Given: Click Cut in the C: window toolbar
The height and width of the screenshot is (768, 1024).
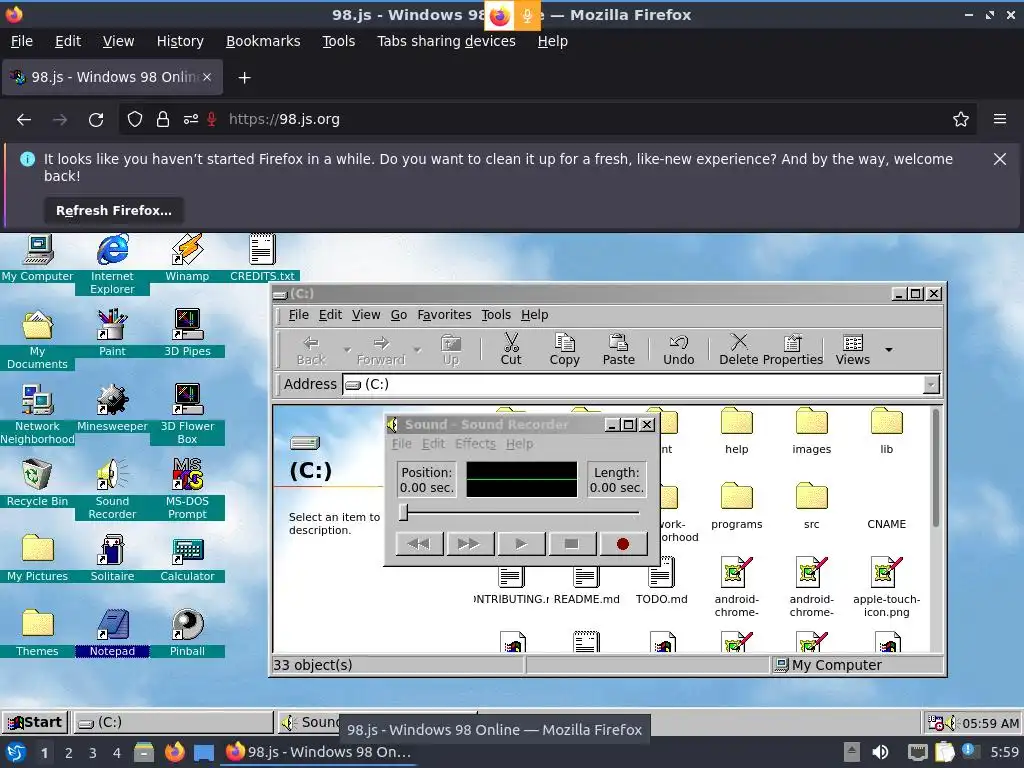Looking at the screenshot, I should (511, 349).
